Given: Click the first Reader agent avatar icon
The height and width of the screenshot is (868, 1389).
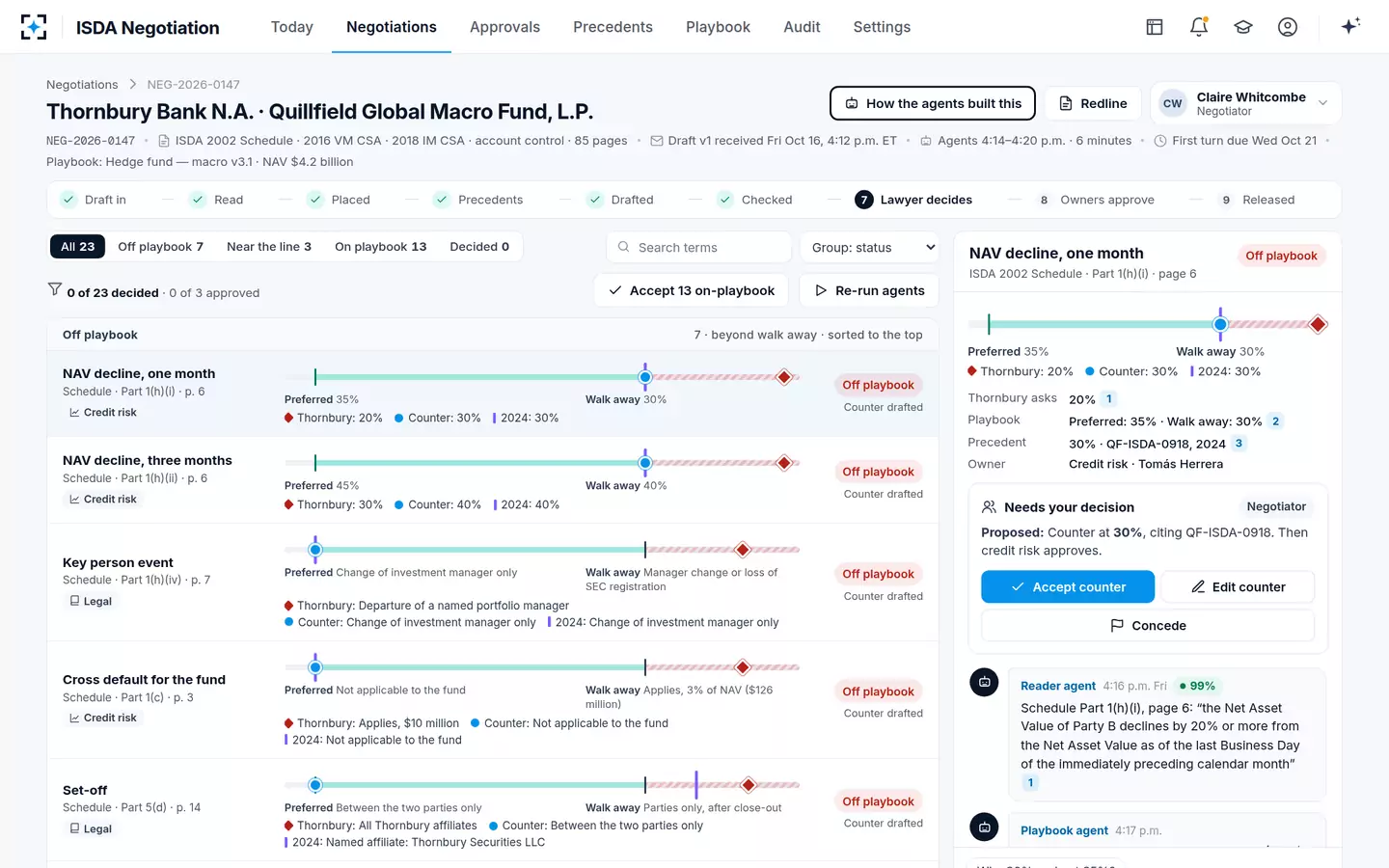Looking at the screenshot, I should point(984,682).
